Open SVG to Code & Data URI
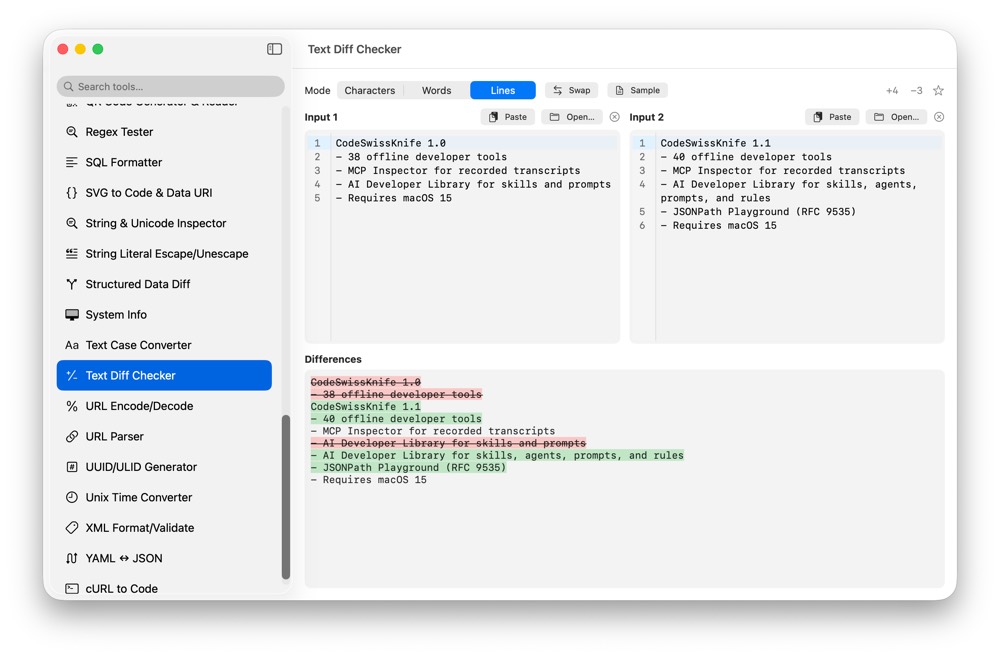This screenshot has height=657, width=1000. pos(164,193)
